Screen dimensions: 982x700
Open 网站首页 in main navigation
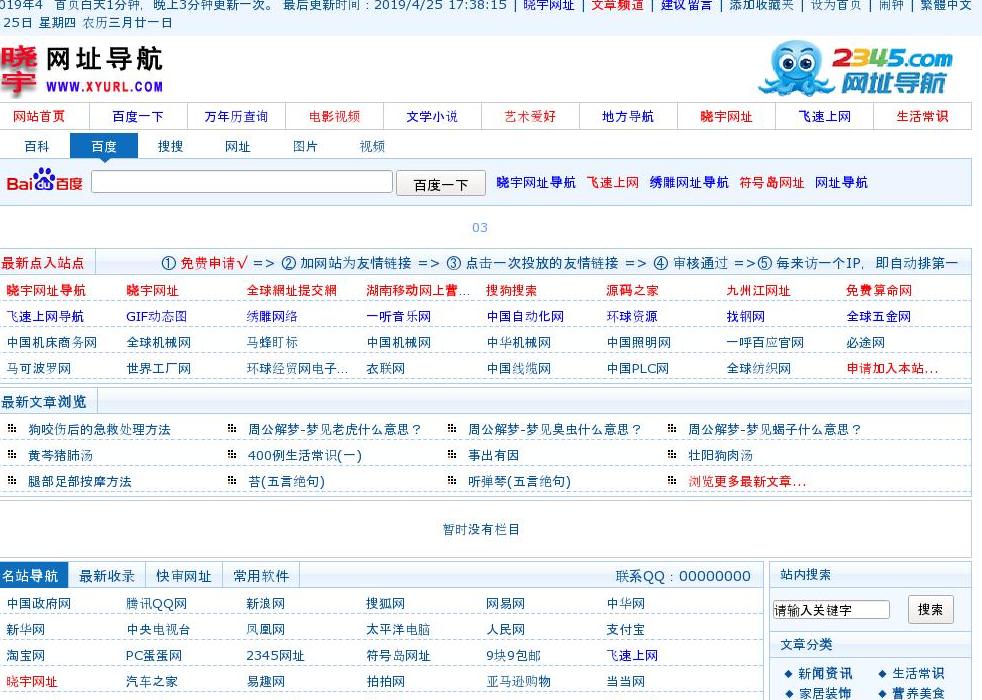pos(39,116)
